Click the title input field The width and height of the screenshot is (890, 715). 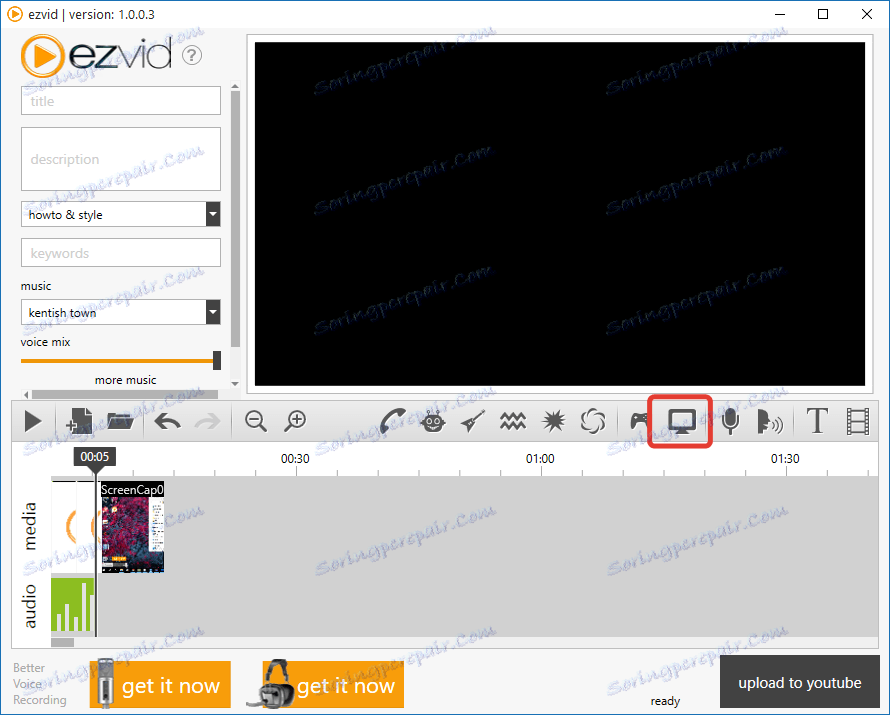(x=121, y=100)
